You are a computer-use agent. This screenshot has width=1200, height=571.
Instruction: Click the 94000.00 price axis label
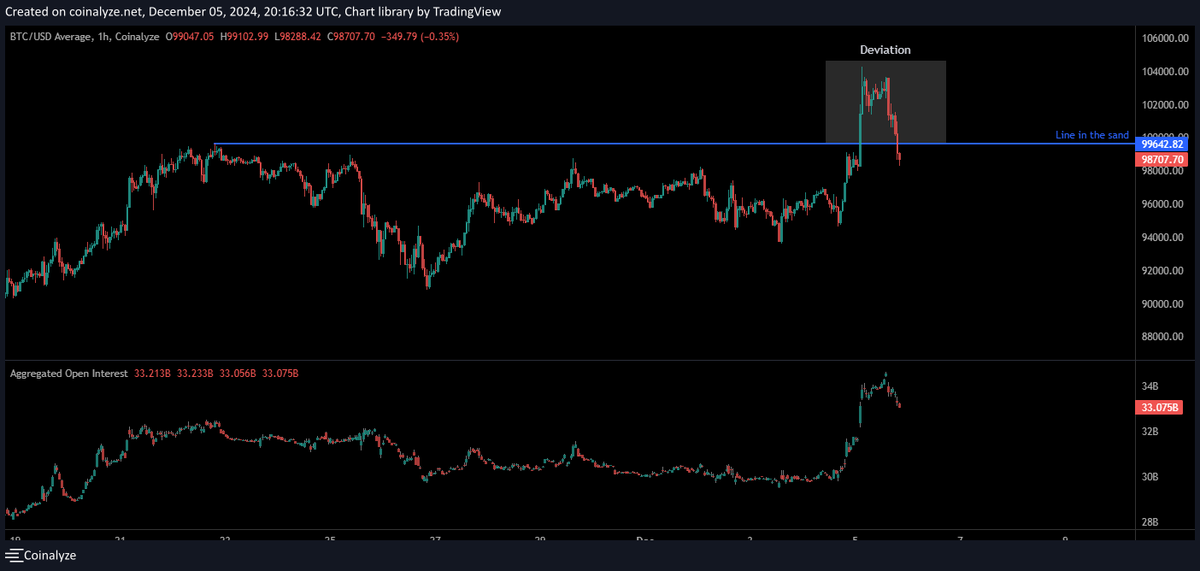point(1165,237)
